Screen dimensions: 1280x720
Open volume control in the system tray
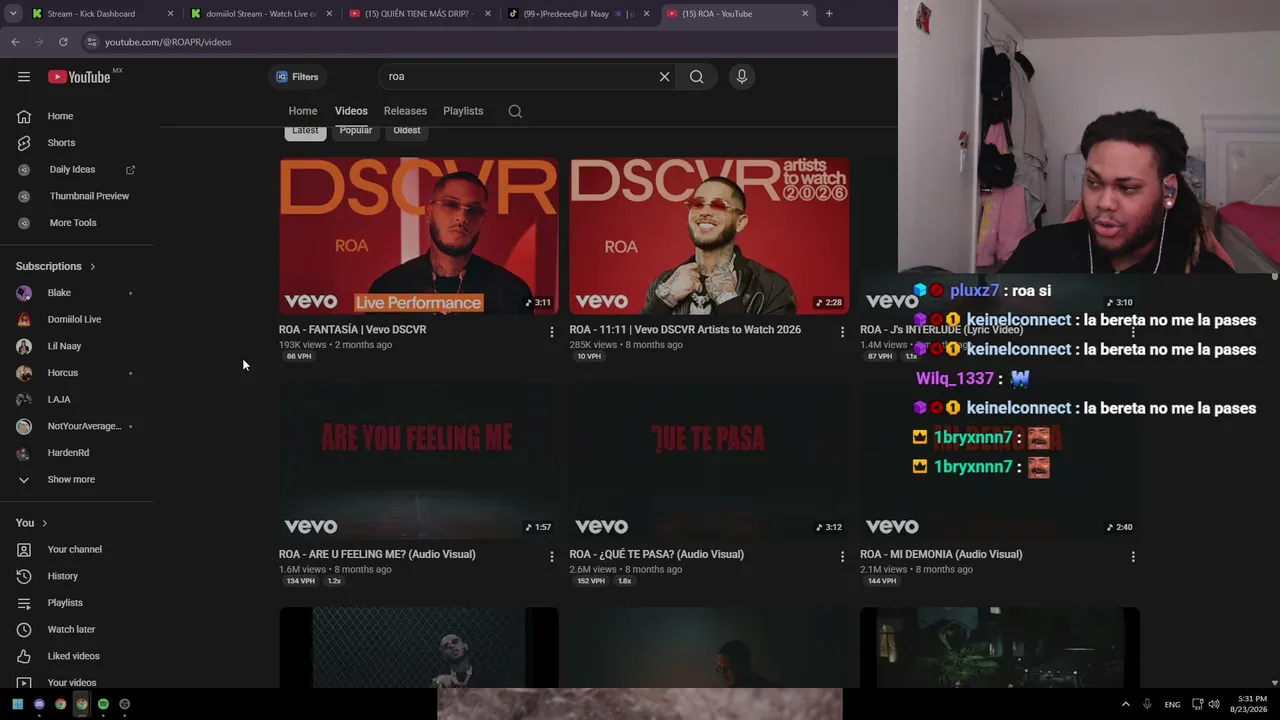(1213, 704)
